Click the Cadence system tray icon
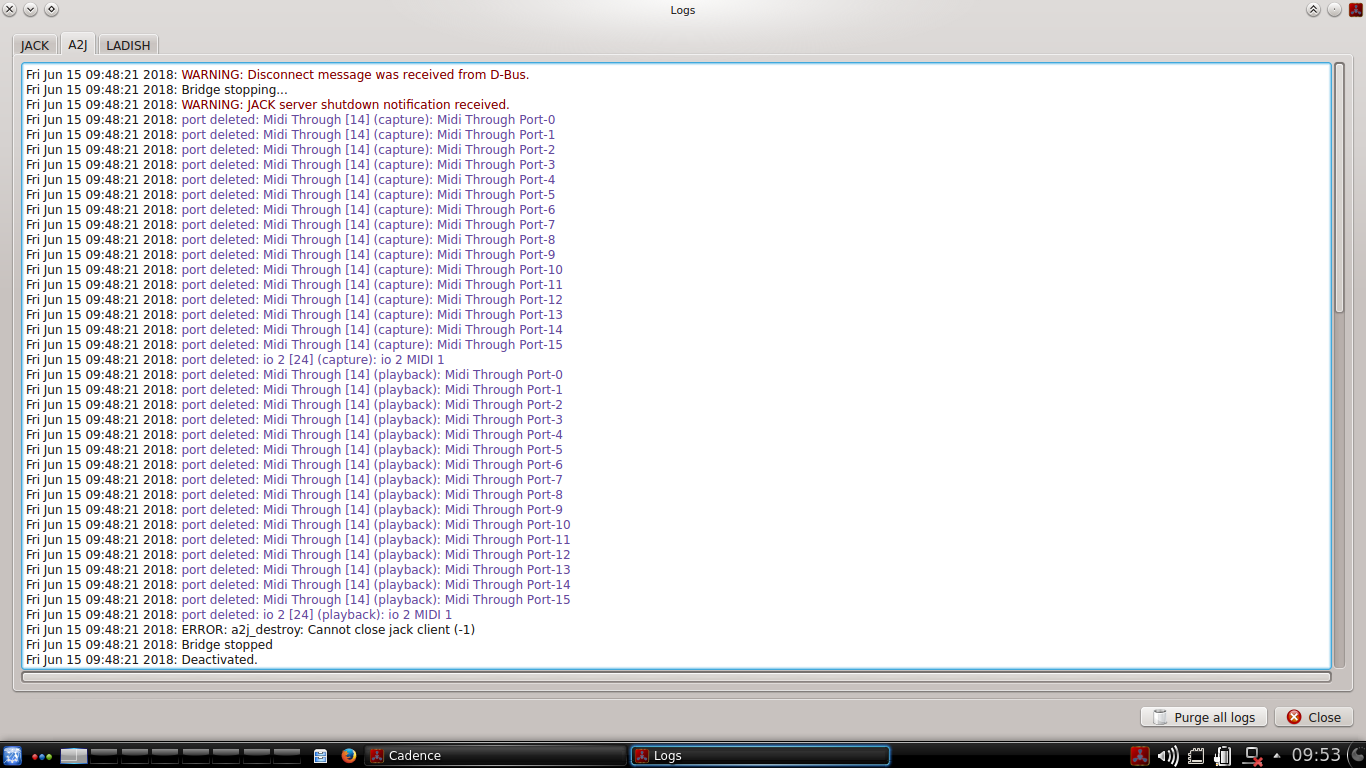This screenshot has height=768, width=1366. point(1140,756)
